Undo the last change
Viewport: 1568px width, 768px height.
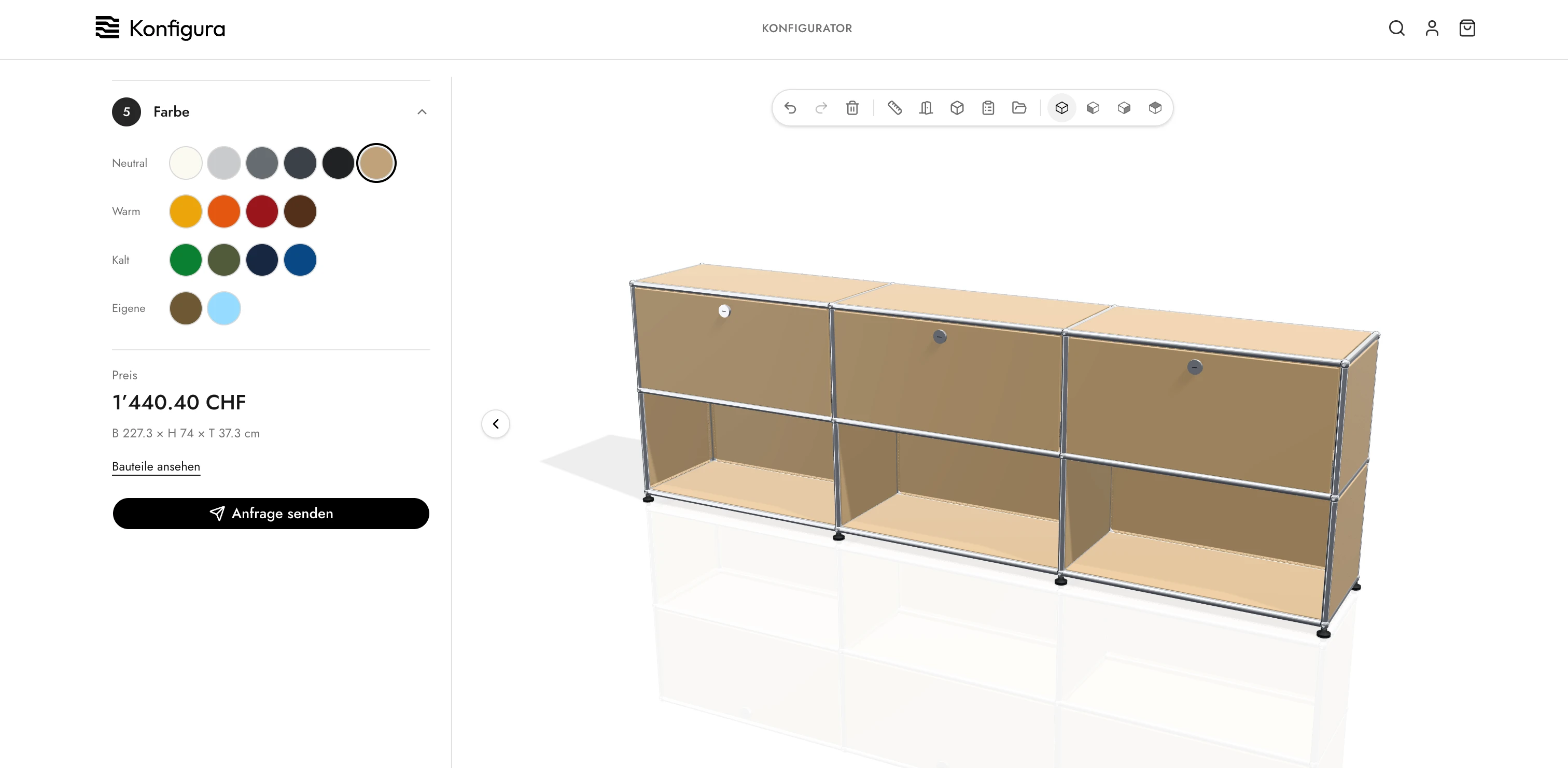(x=790, y=108)
